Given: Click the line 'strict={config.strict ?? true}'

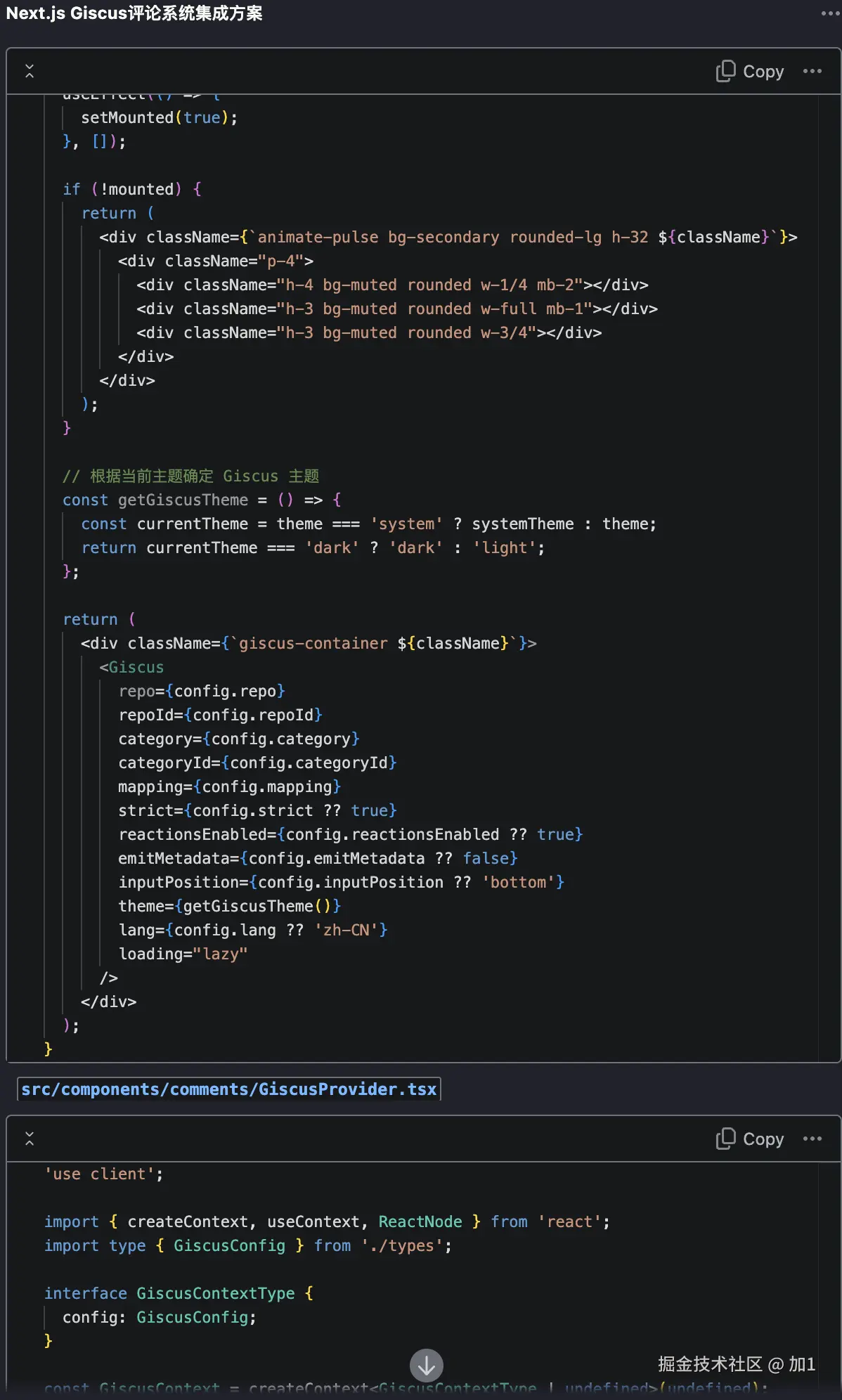Looking at the screenshot, I should (258, 810).
